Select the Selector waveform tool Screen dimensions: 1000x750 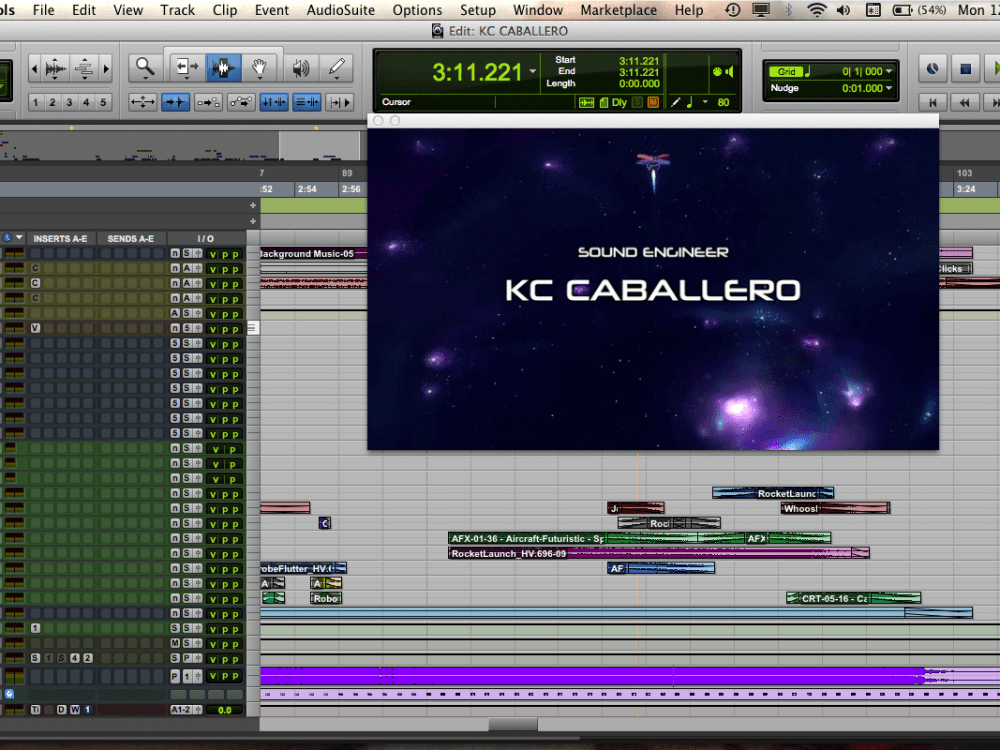[223, 67]
